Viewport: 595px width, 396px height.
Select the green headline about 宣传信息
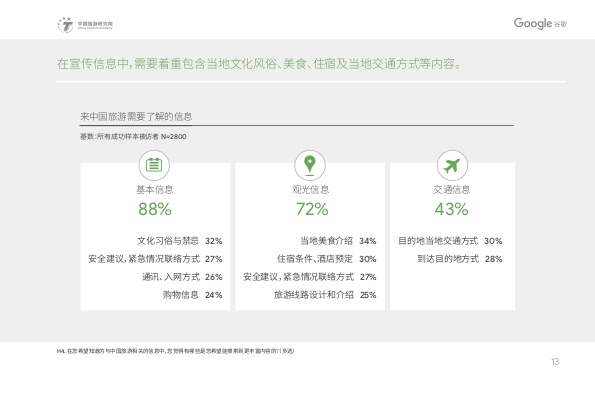259,64
